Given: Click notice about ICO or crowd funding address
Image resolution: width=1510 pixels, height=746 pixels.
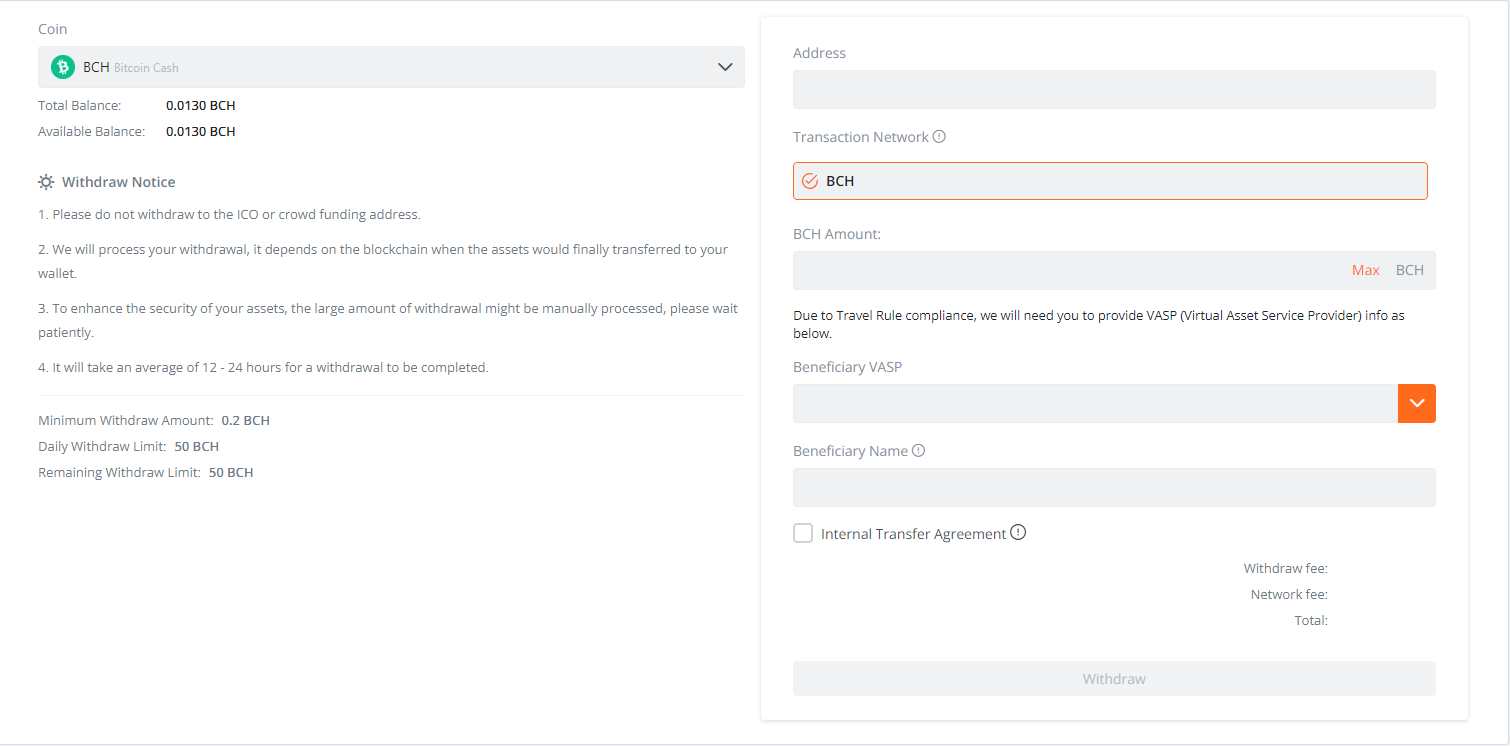Looking at the screenshot, I should coord(229,214).
